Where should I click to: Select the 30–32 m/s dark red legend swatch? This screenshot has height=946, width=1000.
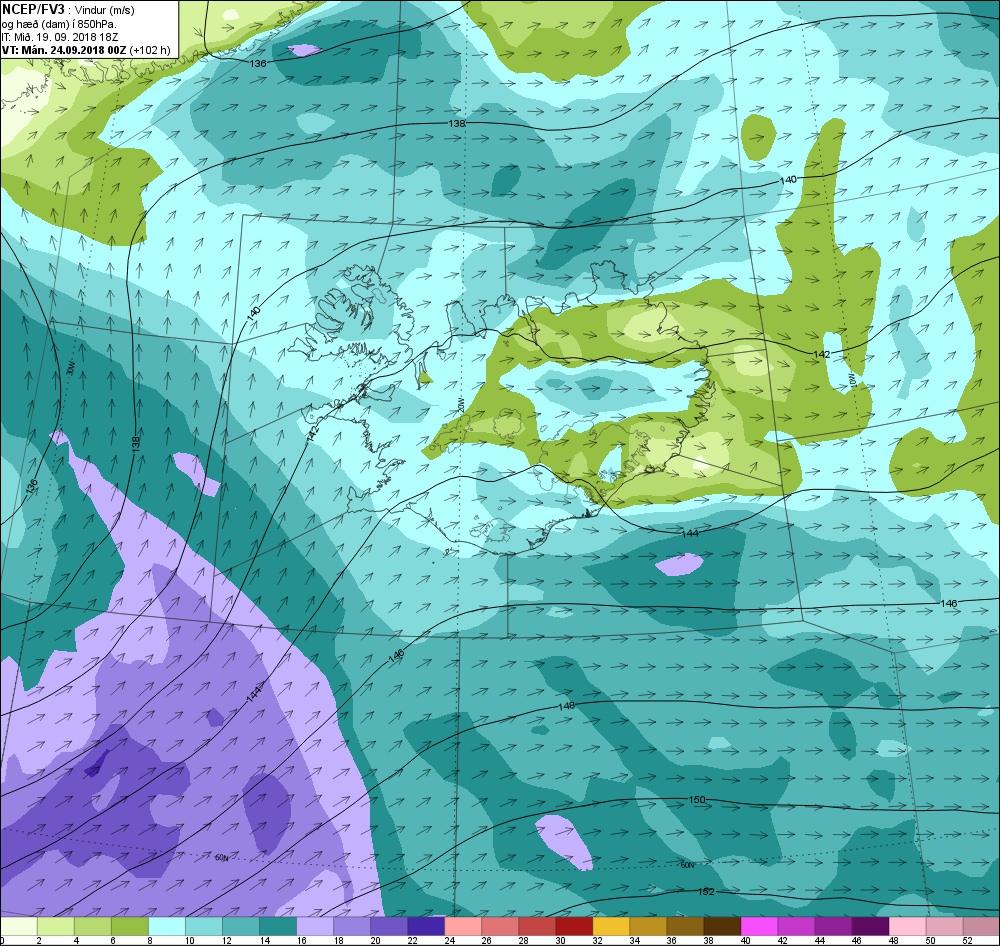(x=574, y=926)
